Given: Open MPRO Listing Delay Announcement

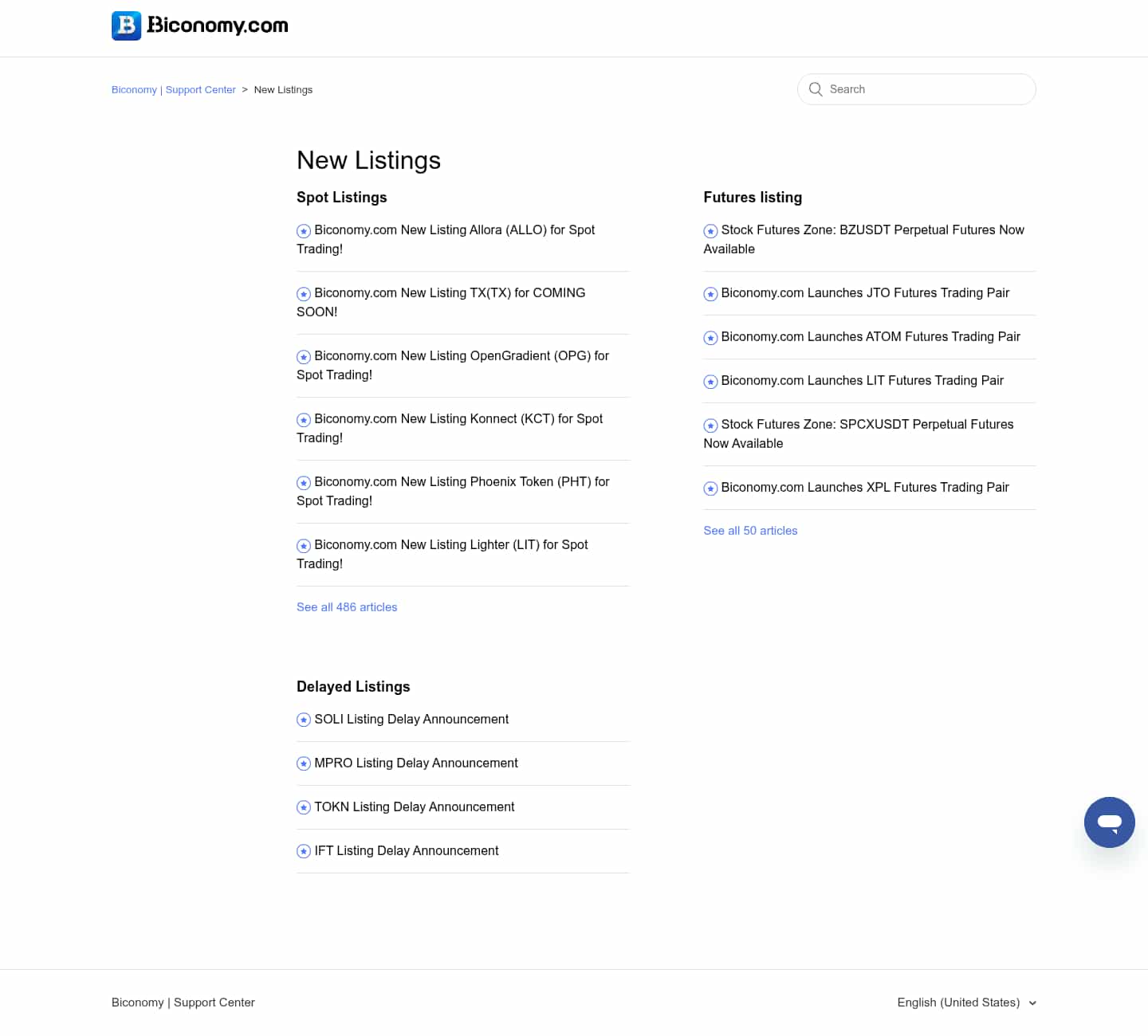Looking at the screenshot, I should [416, 763].
